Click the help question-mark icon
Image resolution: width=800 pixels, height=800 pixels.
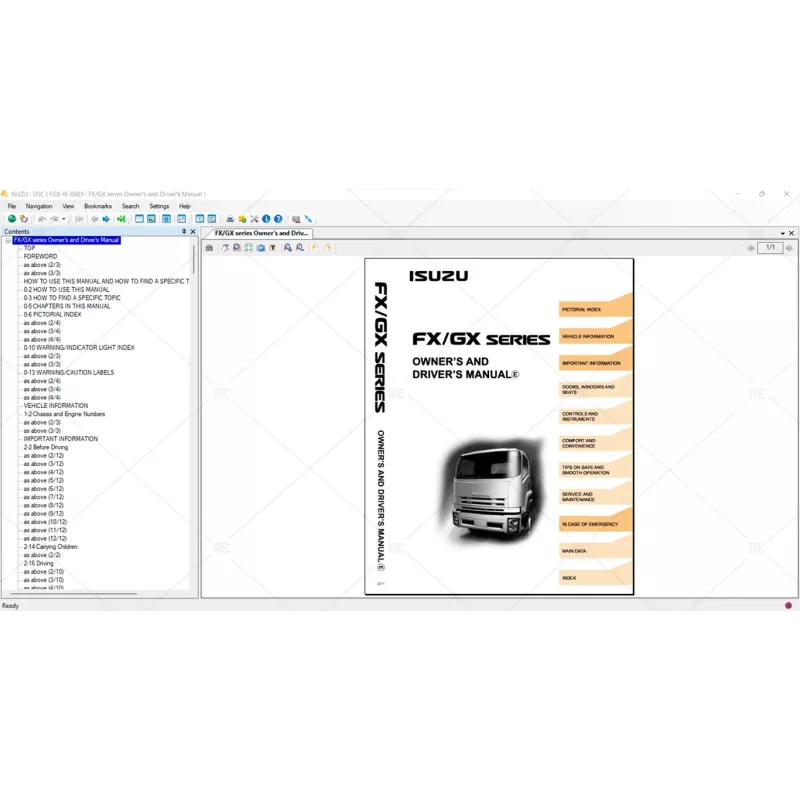[278, 220]
